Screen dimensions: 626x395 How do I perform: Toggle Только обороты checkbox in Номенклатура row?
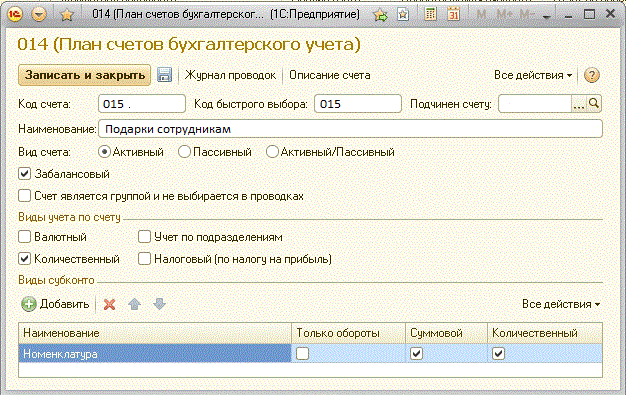(x=302, y=353)
